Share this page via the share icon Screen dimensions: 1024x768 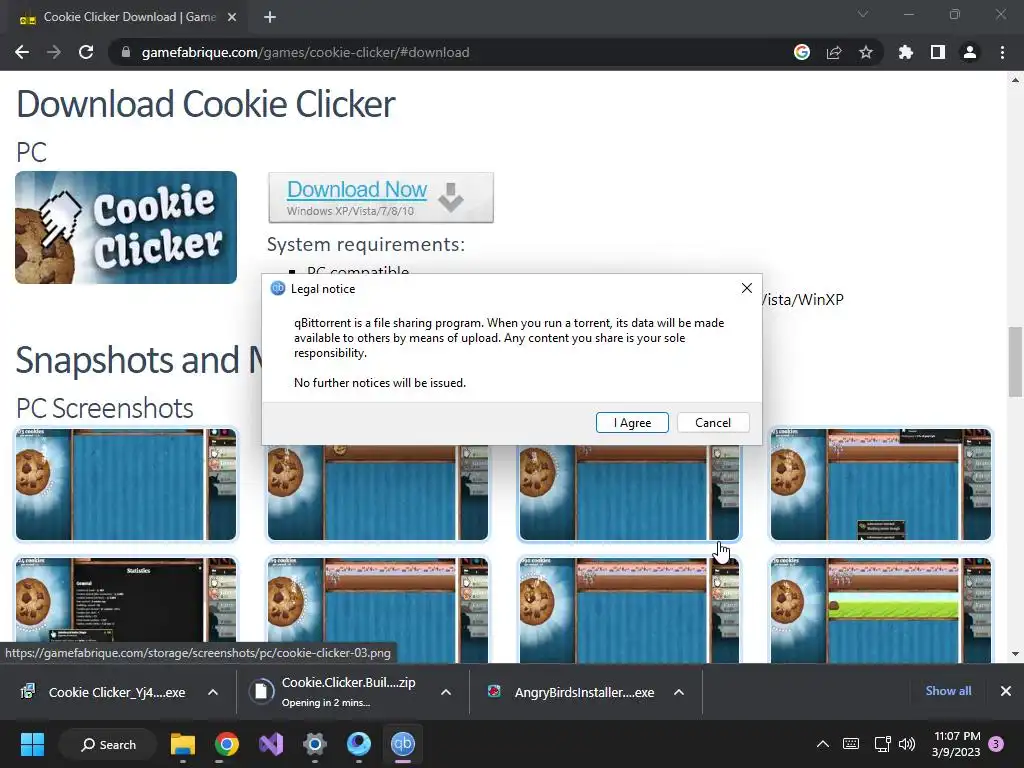click(x=834, y=52)
